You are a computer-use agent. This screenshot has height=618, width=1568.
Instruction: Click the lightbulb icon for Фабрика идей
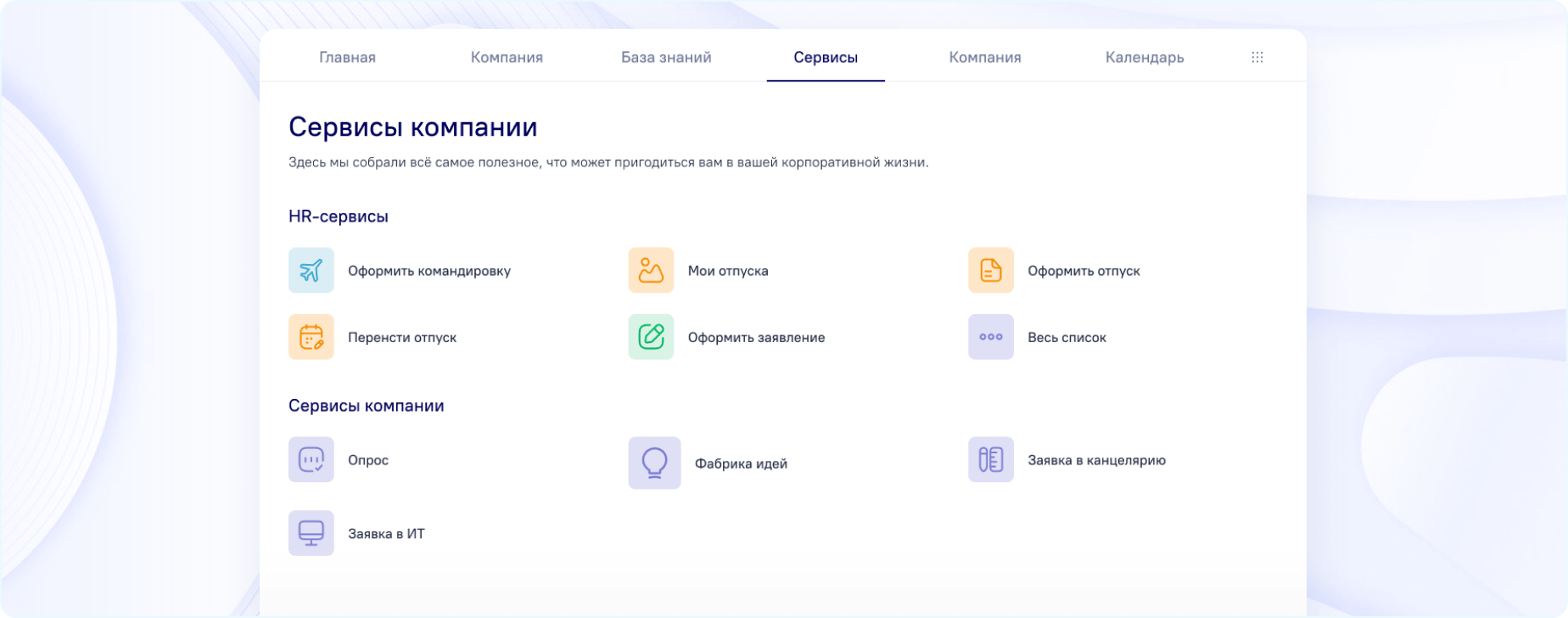pyautogui.click(x=654, y=463)
